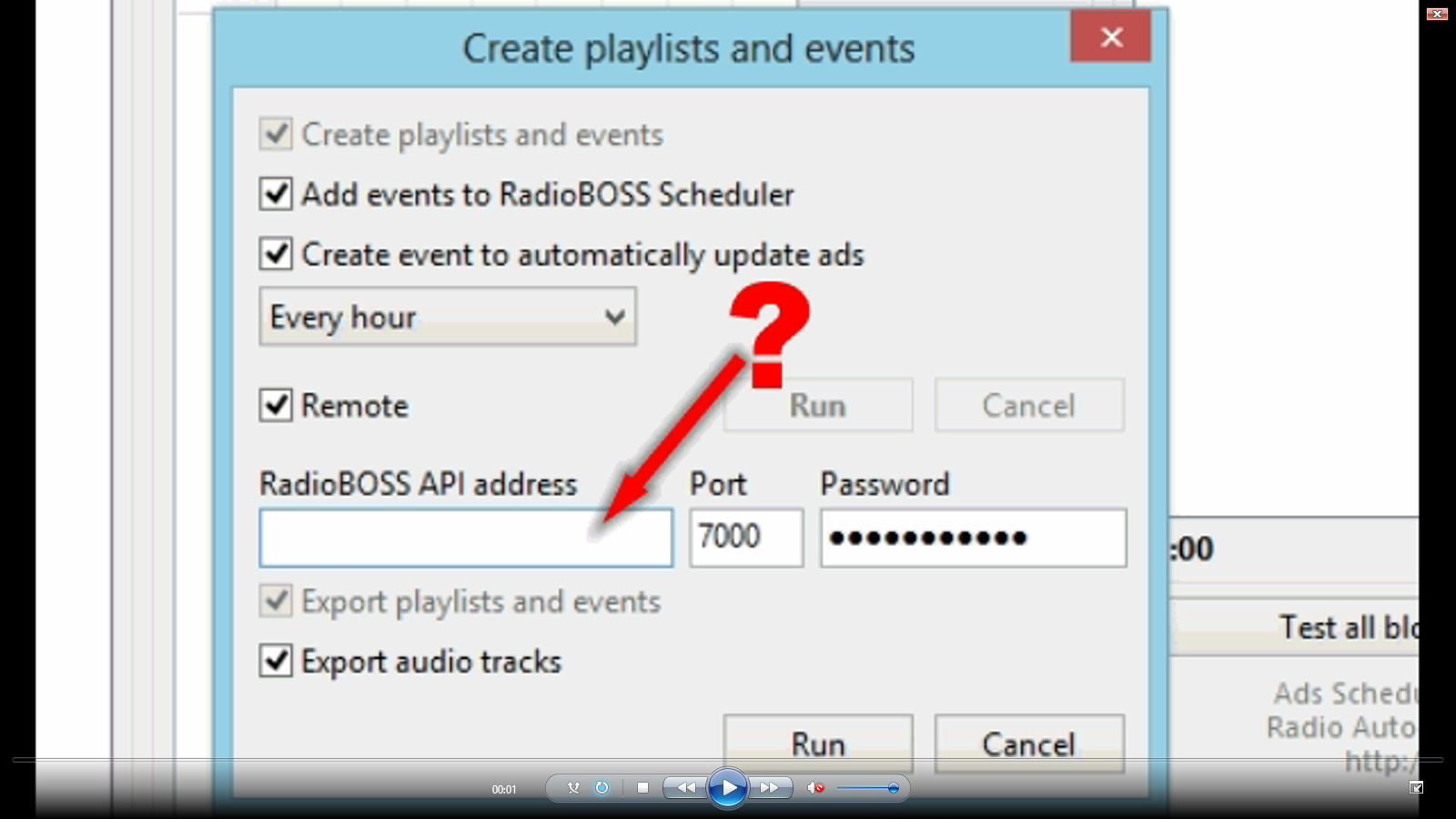This screenshot has width=1456, height=819.
Task: Disable the Remote checkbox
Action: click(276, 405)
